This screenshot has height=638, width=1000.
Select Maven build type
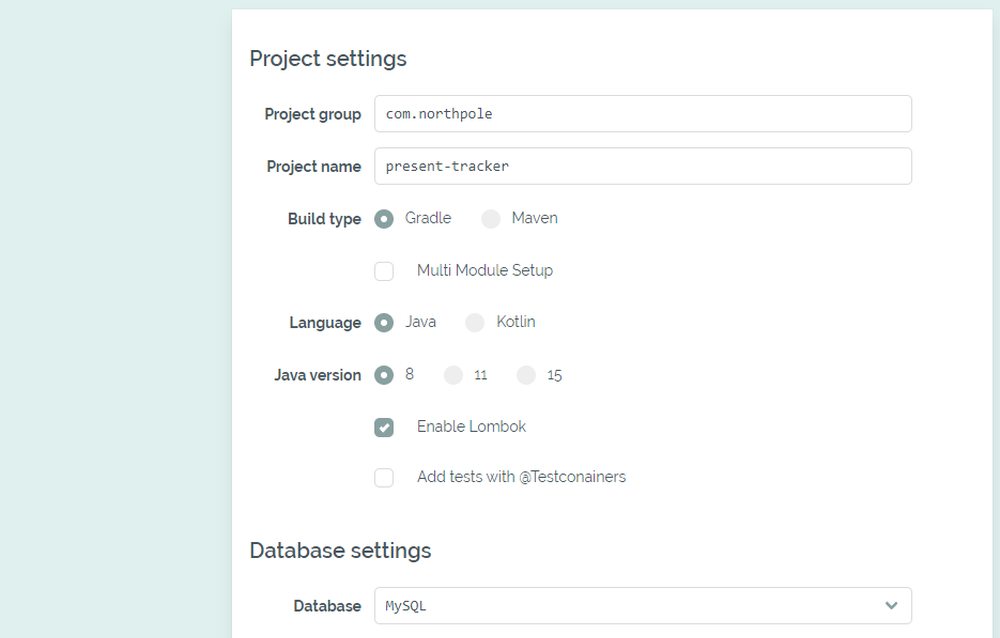coord(490,219)
